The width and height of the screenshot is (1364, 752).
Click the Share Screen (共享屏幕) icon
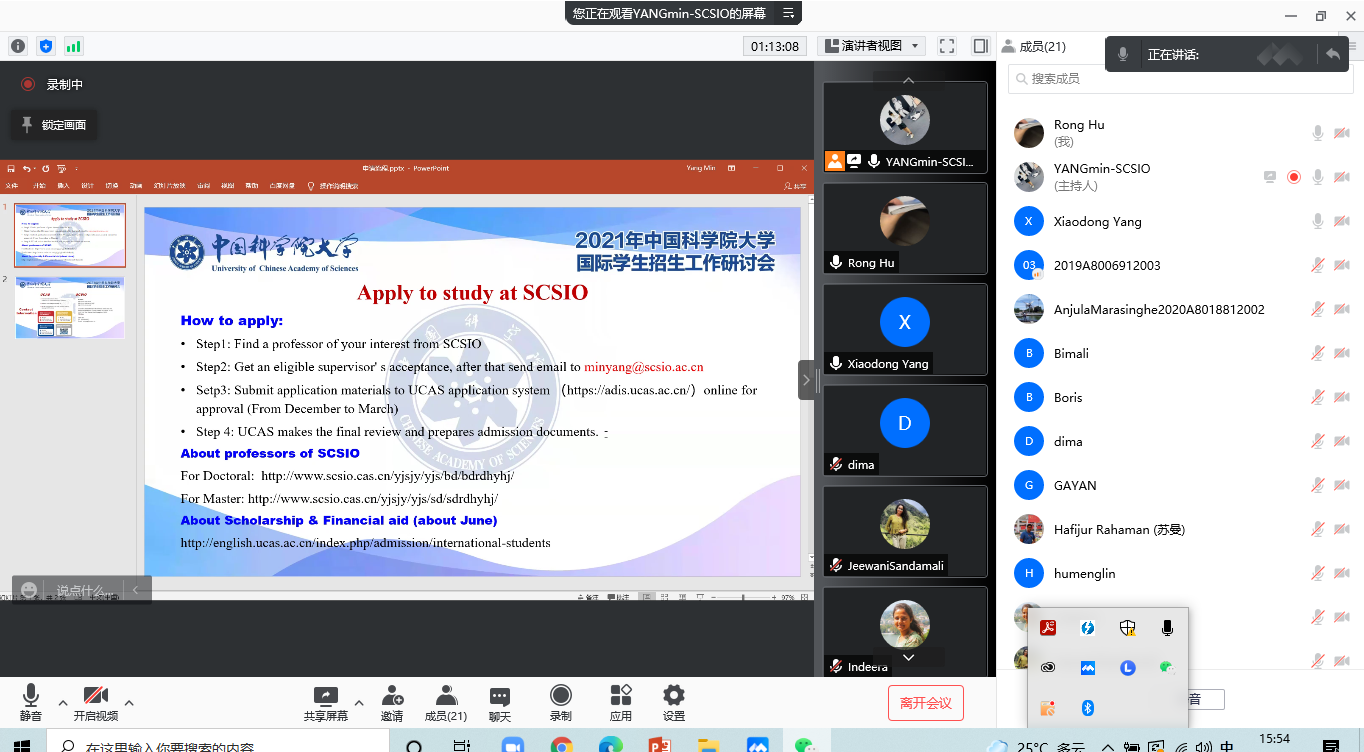click(326, 703)
